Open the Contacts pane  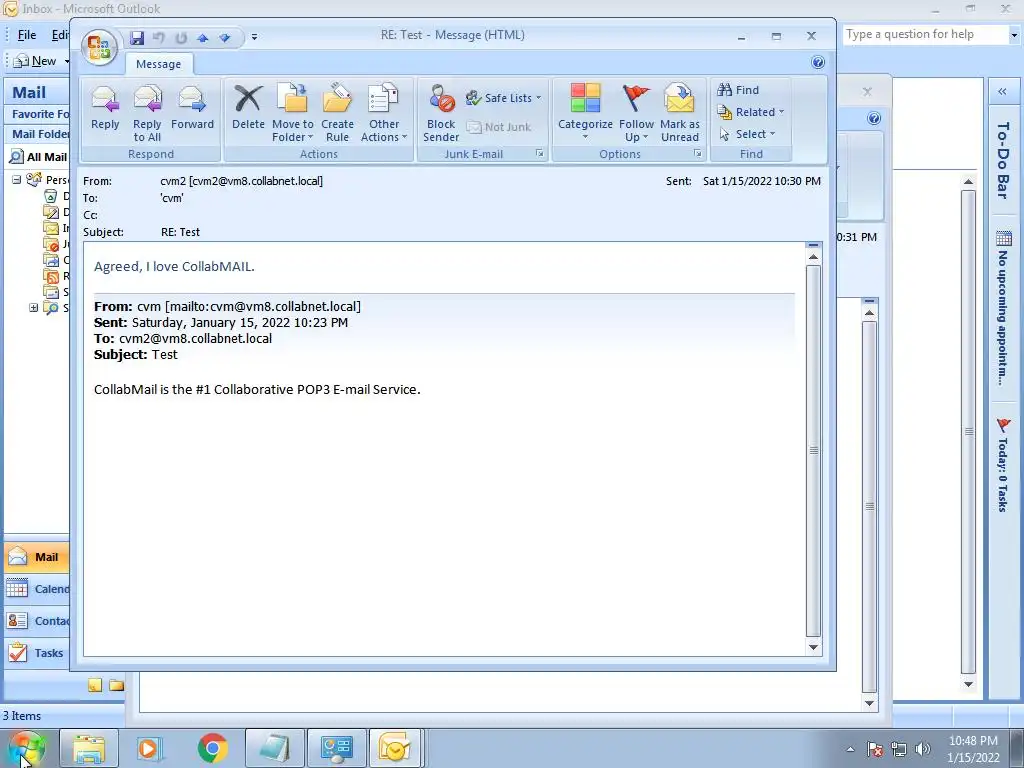pyautogui.click(x=37, y=620)
